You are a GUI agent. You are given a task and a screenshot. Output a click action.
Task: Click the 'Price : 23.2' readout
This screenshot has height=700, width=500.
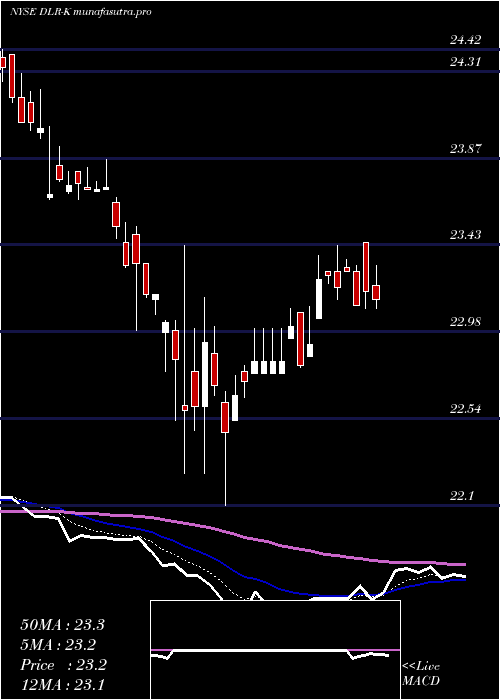pos(63,665)
